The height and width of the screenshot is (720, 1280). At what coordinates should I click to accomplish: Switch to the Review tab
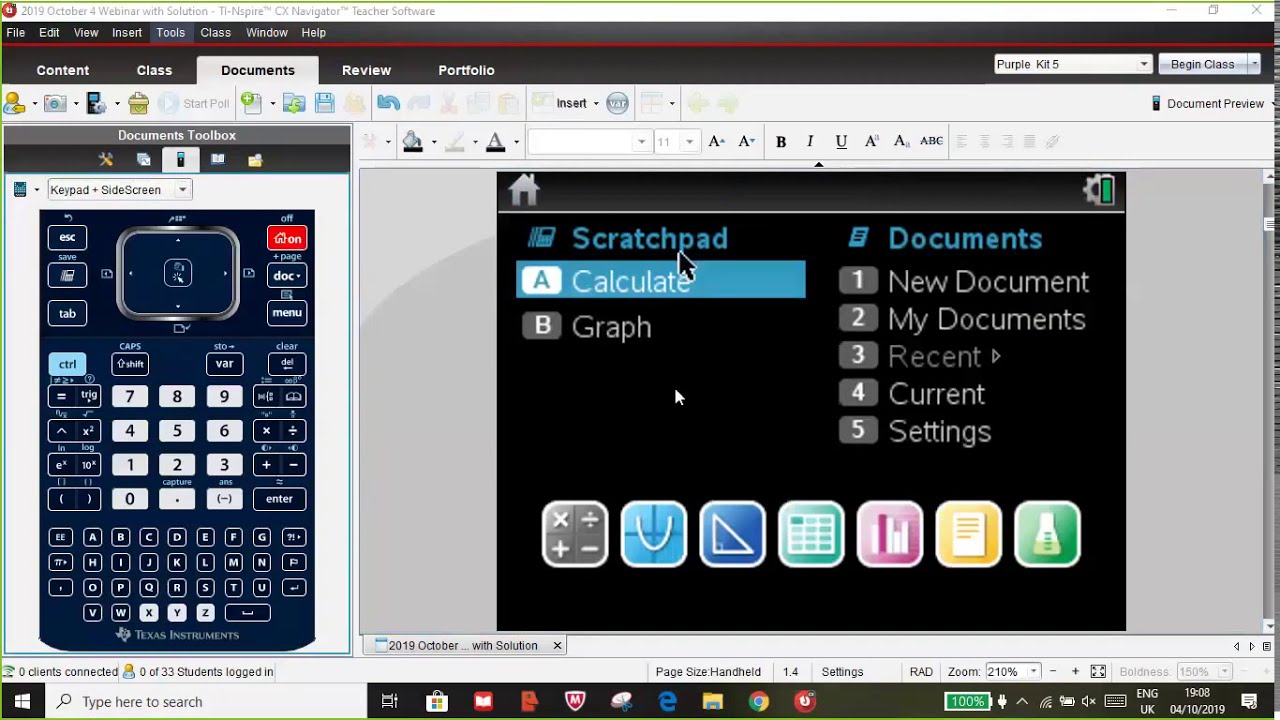pos(366,70)
